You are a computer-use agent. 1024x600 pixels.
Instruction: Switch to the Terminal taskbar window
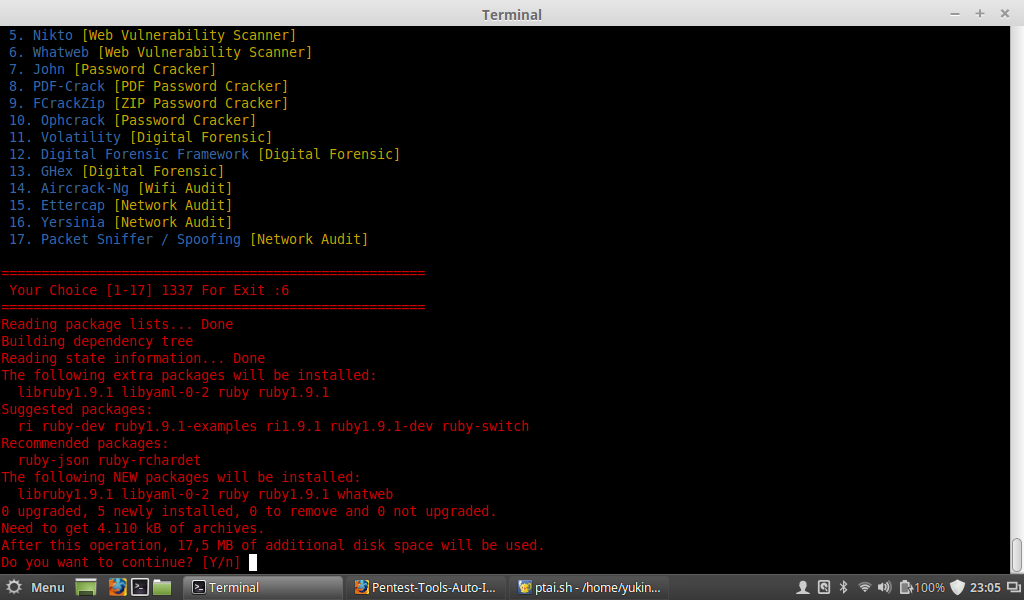(x=263, y=587)
